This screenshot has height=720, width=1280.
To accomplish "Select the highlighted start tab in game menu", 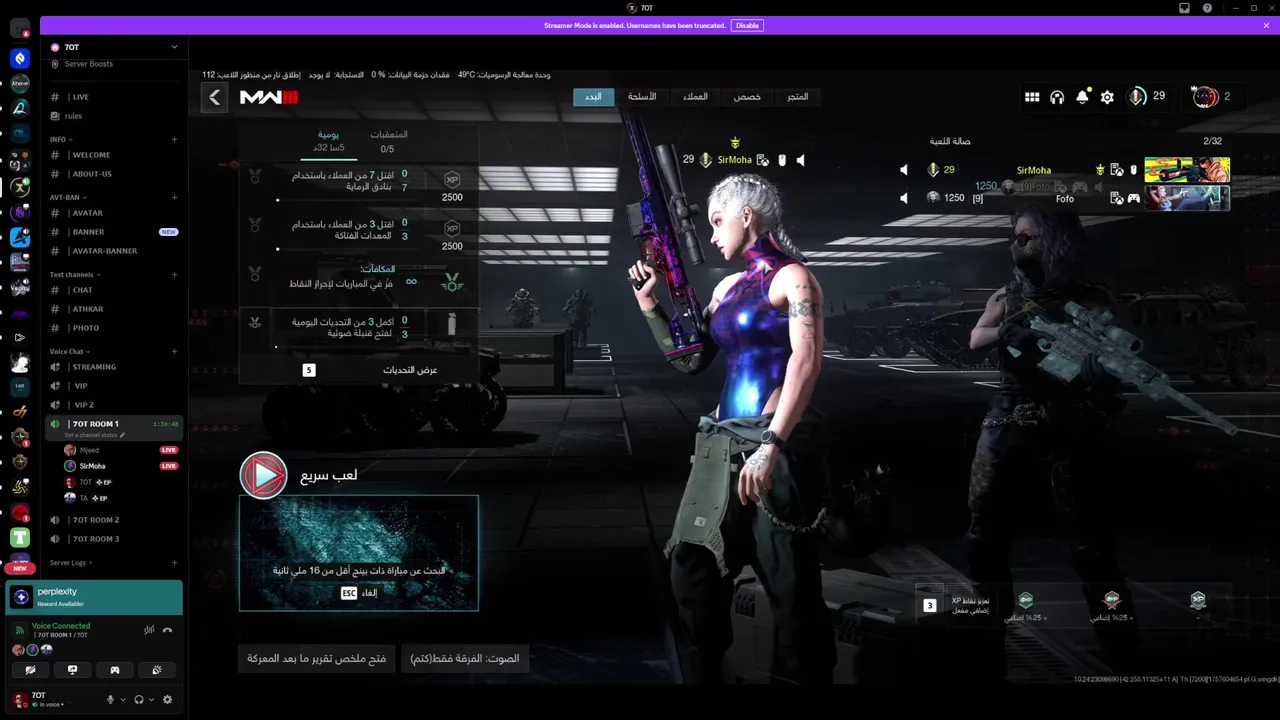I will (x=593, y=97).
